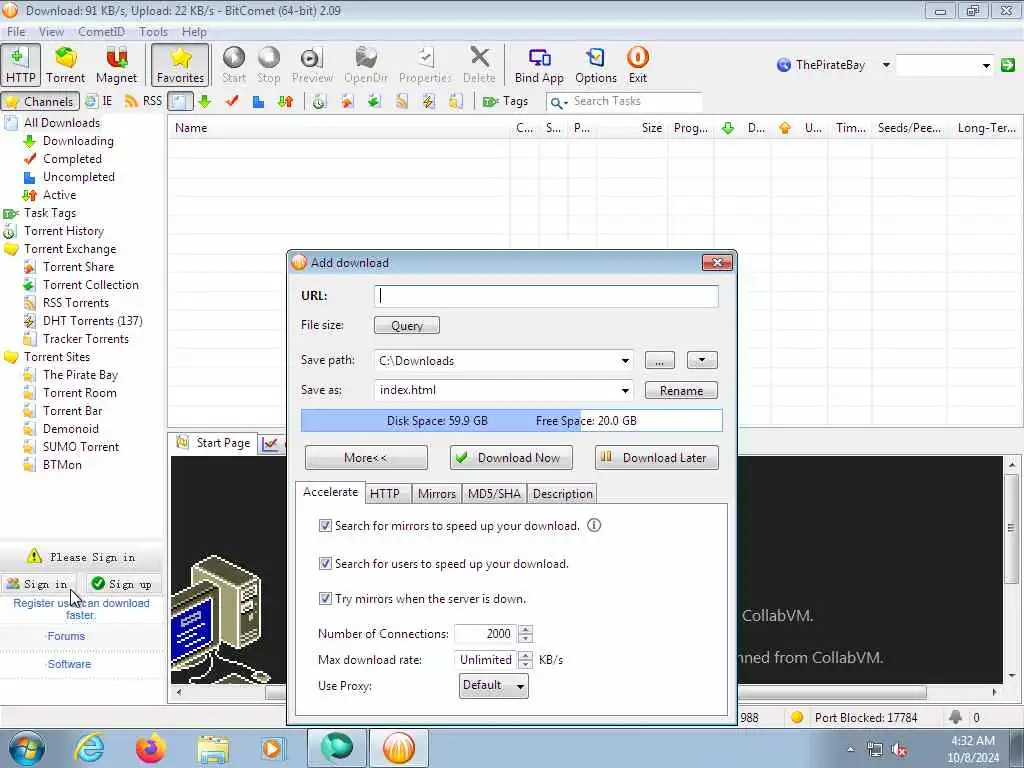Click the Sign in button in sidebar
This screenshot has height=768, width=1024.
[38, 584]
